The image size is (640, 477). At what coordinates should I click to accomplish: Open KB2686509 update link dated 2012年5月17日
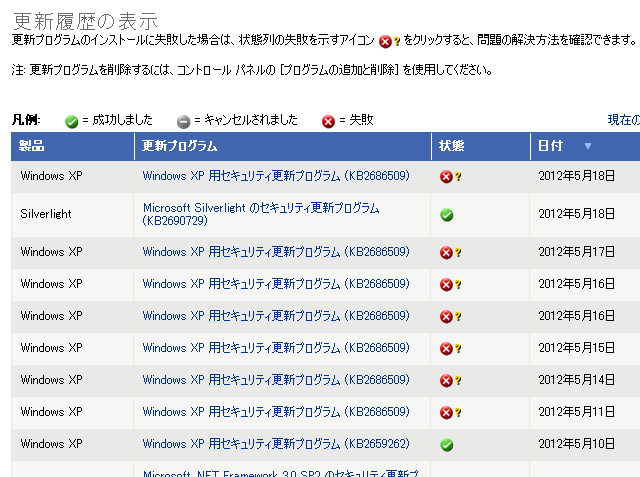pyautogui.click(x=276, y=252)
